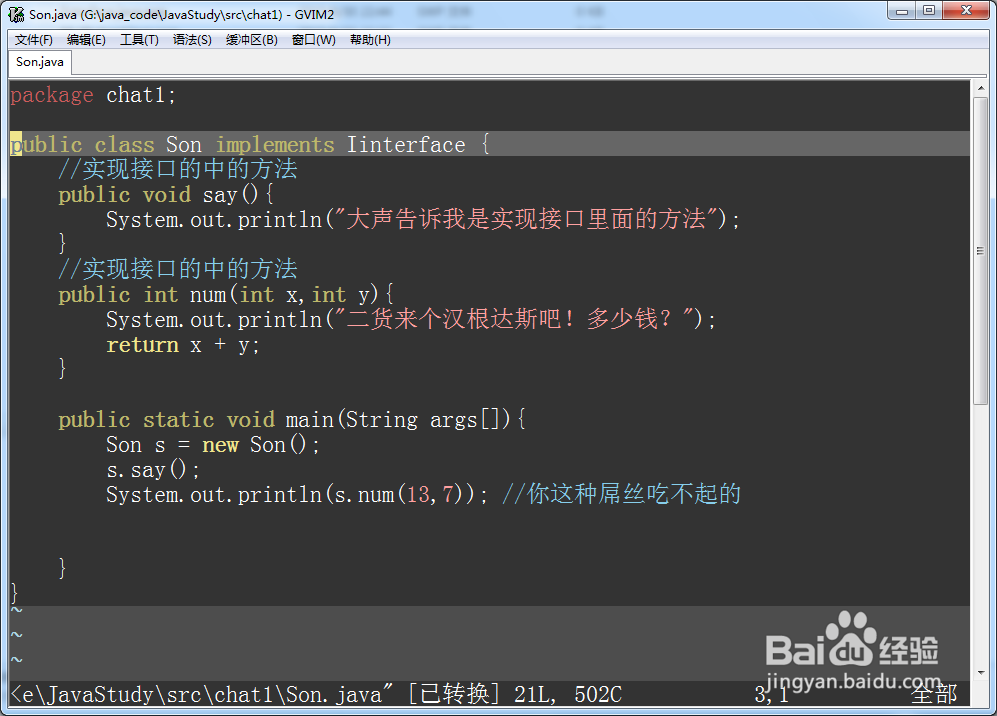The width and height of the screenshot is (997, 716).
Task: Click the 'package' keyword on line one
Action: point(52,95)
